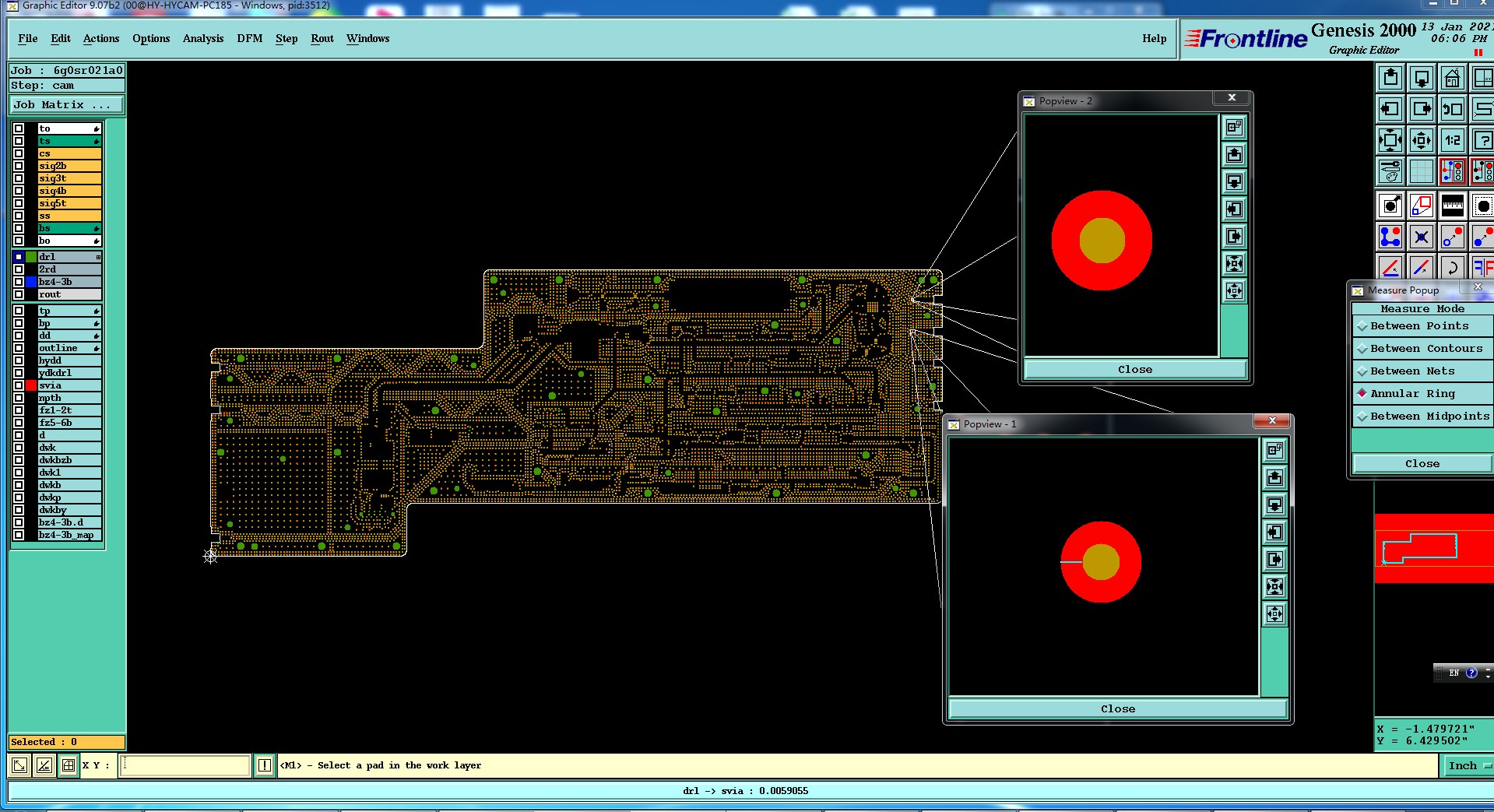The height and width of the screenshot is (812, 1494).
Task: Select Annular Ring measure mode
Action: 1422,393
